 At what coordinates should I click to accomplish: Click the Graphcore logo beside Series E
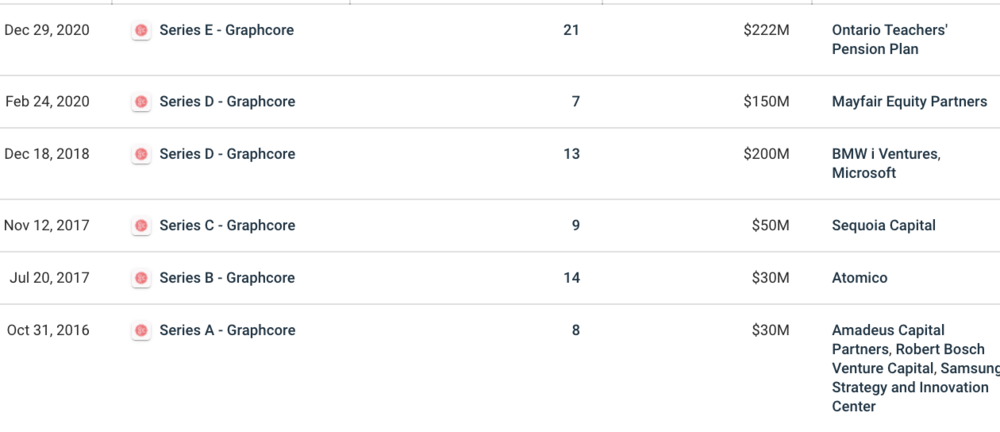click(141, 31)
